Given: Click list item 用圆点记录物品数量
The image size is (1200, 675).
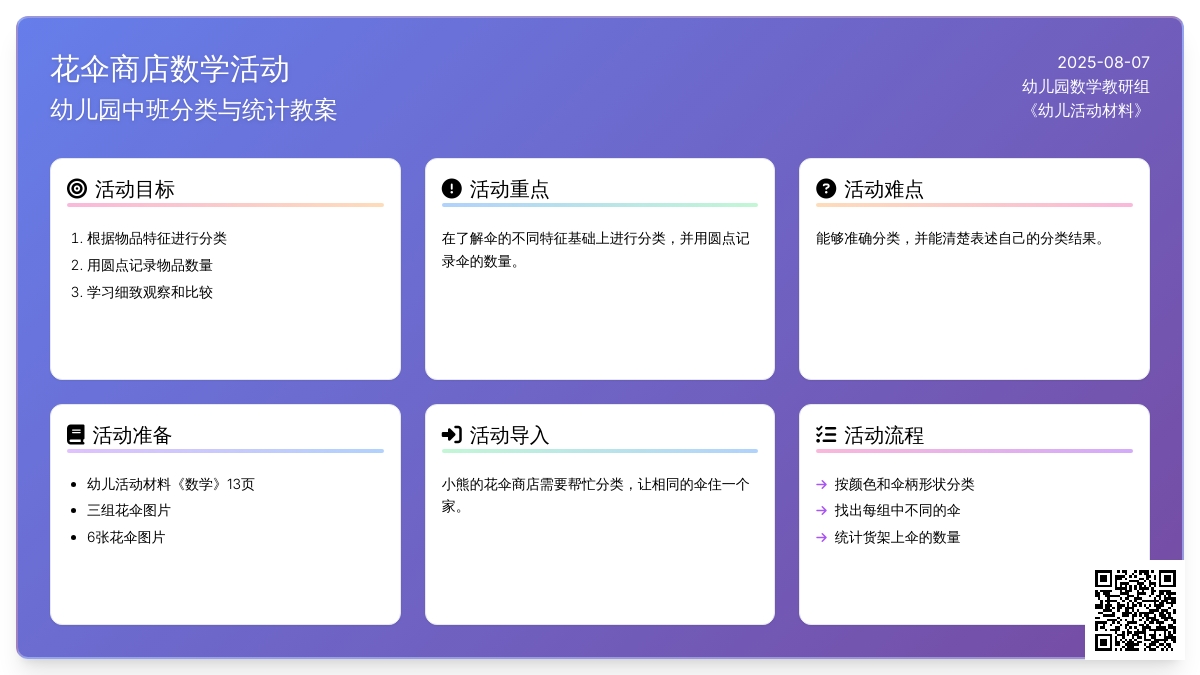Looking at the screenshot, I should [x=150, y=265].
